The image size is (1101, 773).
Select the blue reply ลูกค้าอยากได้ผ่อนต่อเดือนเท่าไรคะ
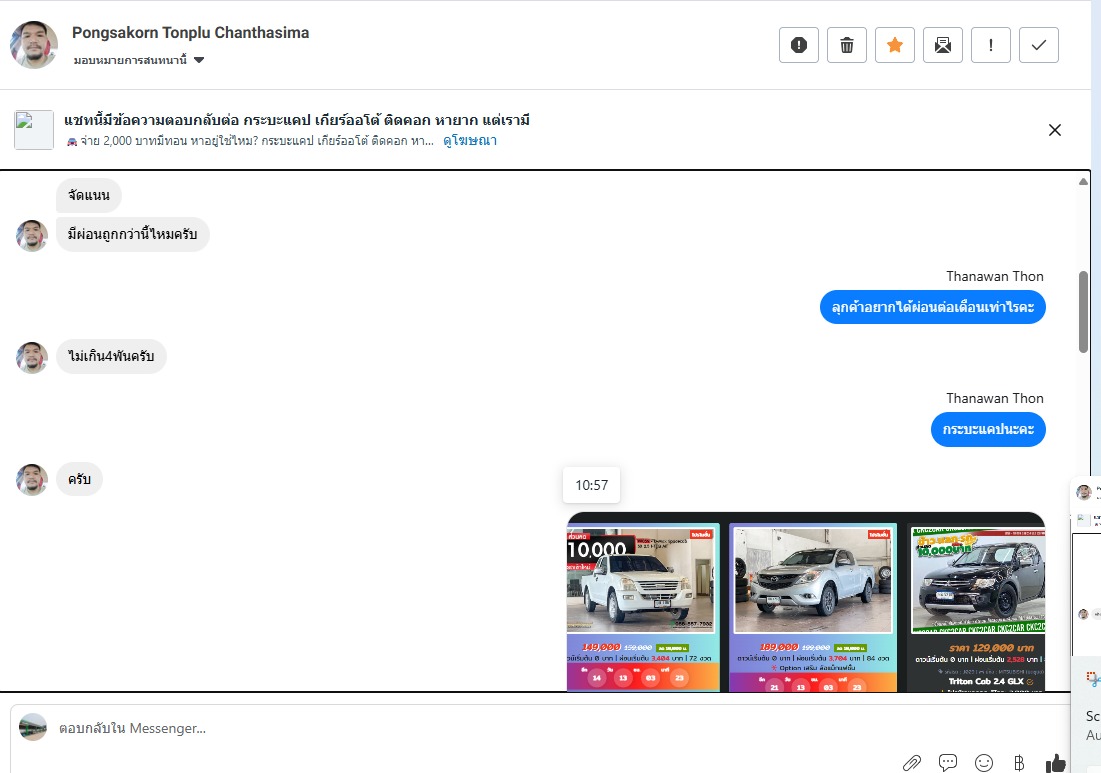[932, 307]
